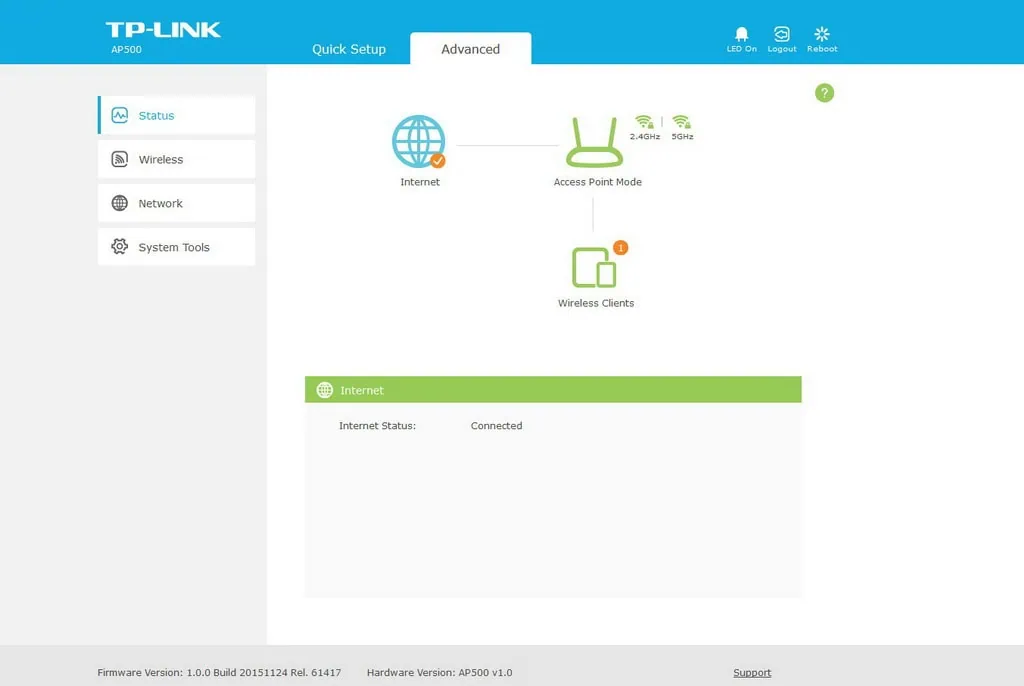Click the Logout icon in header
Screen dimensions: 1024x686
(782, 35)
